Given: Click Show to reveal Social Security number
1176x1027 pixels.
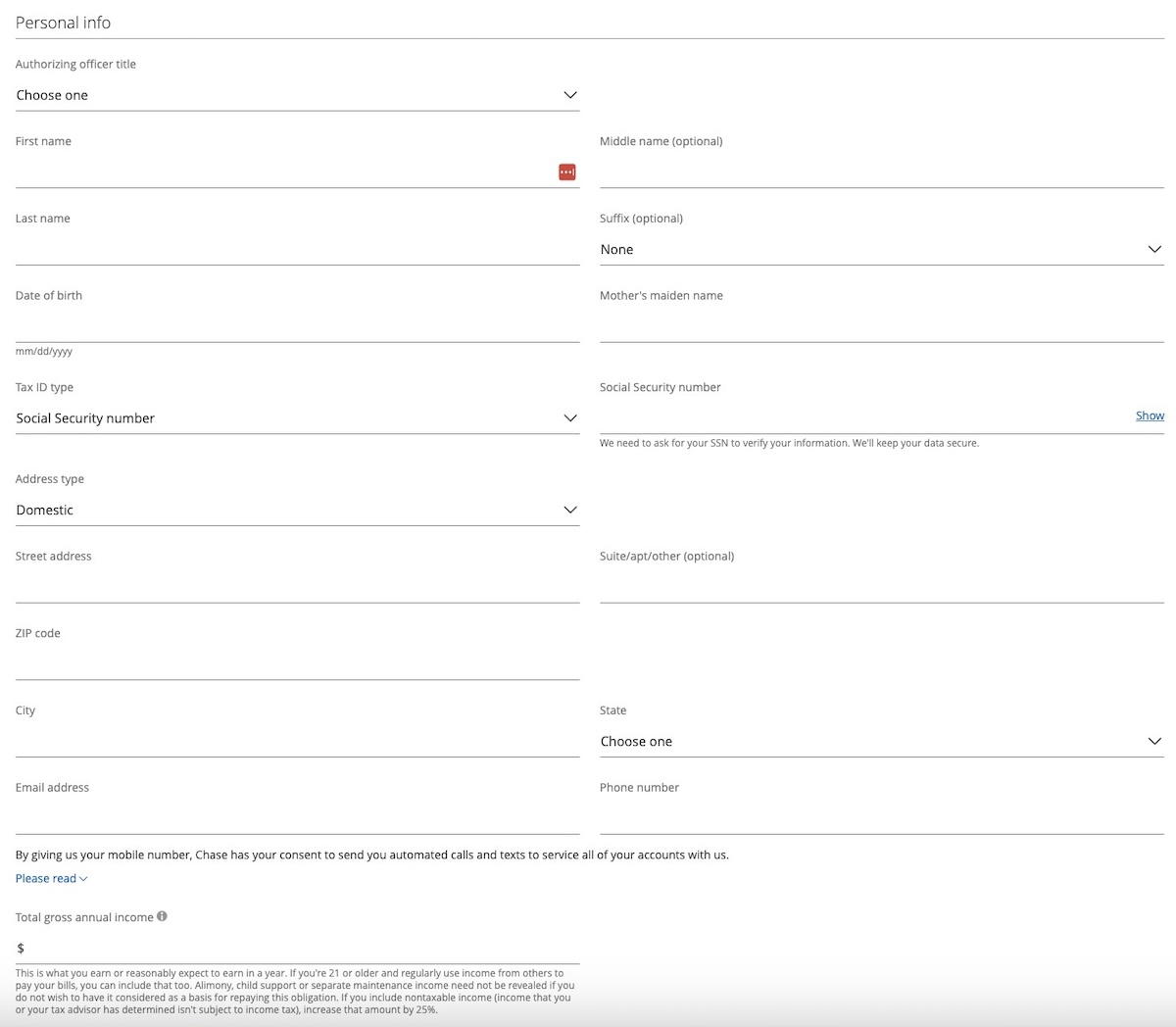Looking at the screenshot, I should click(x=1150, y=416).
